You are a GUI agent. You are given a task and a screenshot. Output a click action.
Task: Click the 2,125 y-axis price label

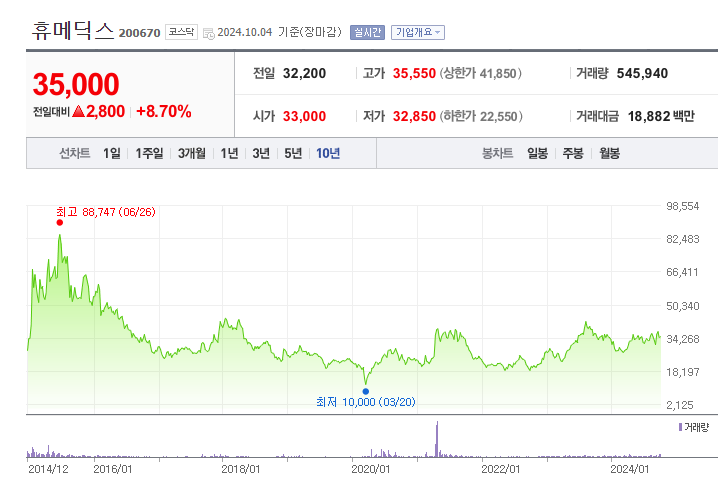tap(680, 405)
